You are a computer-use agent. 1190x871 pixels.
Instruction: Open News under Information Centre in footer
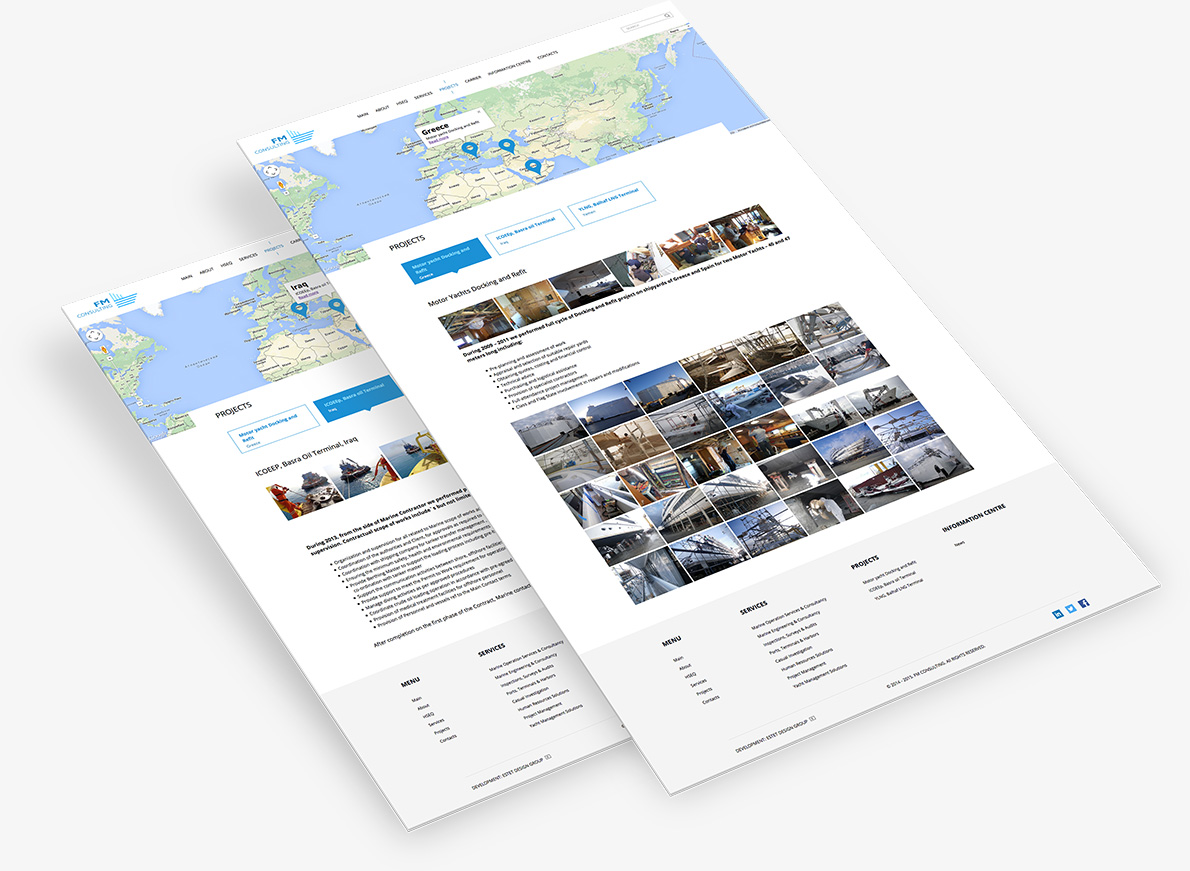(x=960, y=544)
